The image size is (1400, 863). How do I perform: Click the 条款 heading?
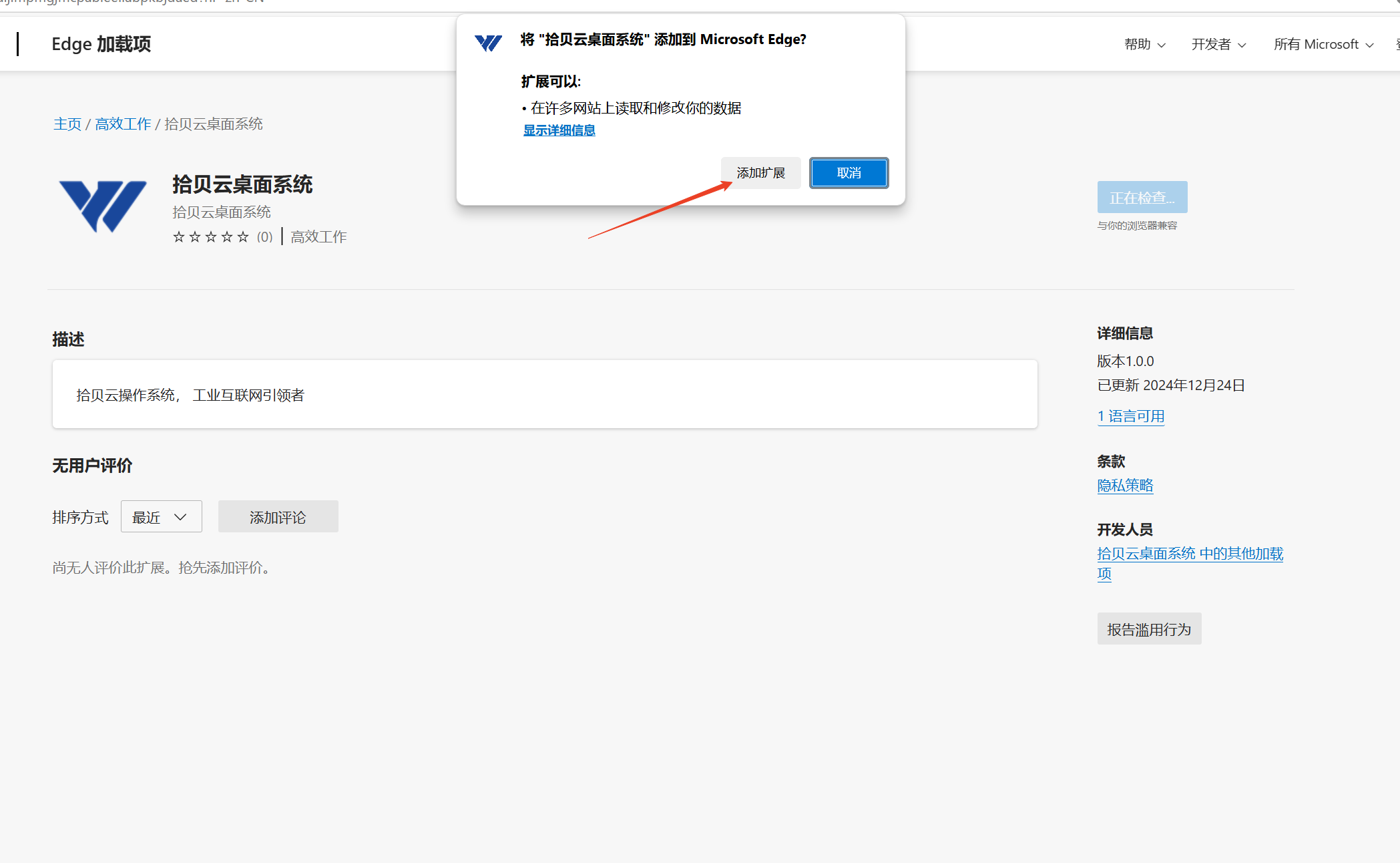click(1111, 462)
